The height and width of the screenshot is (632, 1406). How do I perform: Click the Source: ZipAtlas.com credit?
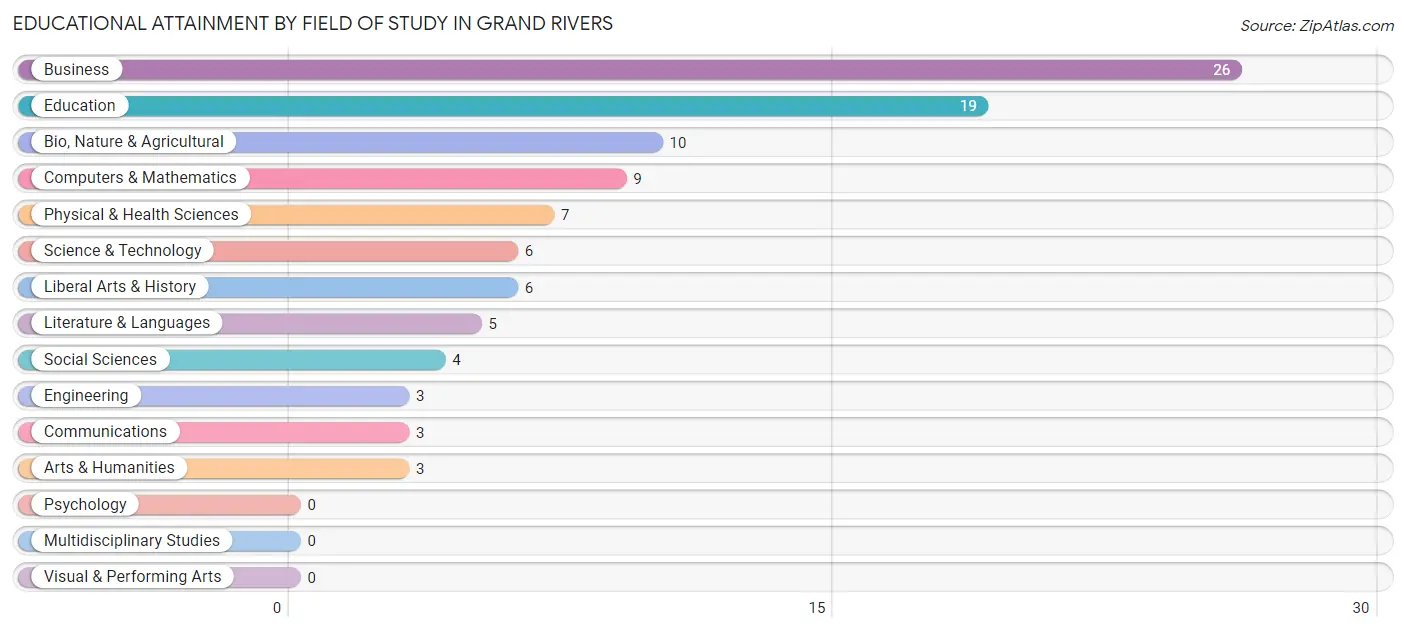pyautogui.click(x=1317, y=26)
